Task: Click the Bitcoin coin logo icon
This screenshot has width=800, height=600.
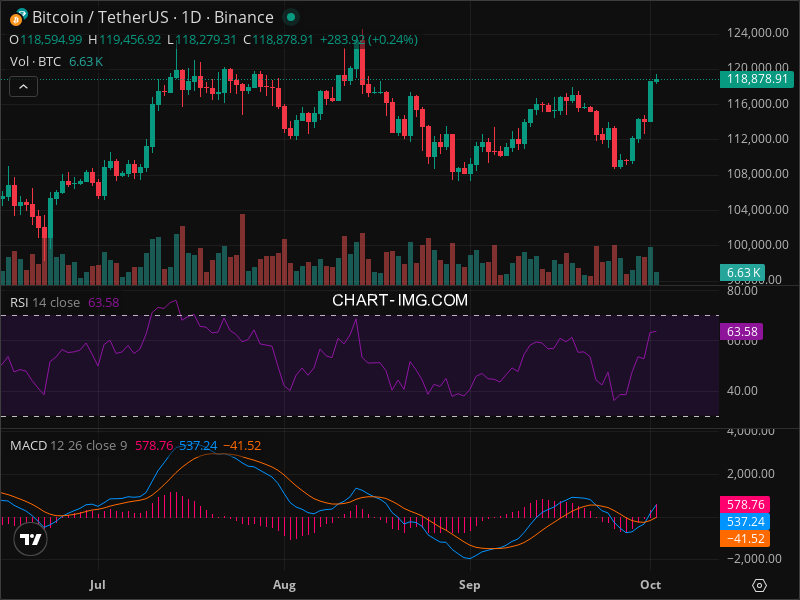Action: coord(18,16)
